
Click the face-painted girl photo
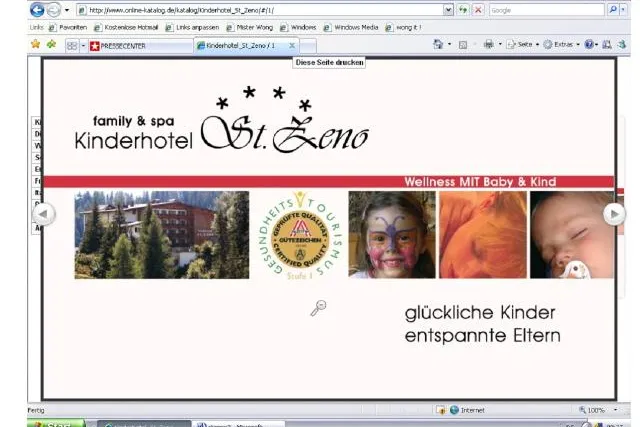point(392,235)
